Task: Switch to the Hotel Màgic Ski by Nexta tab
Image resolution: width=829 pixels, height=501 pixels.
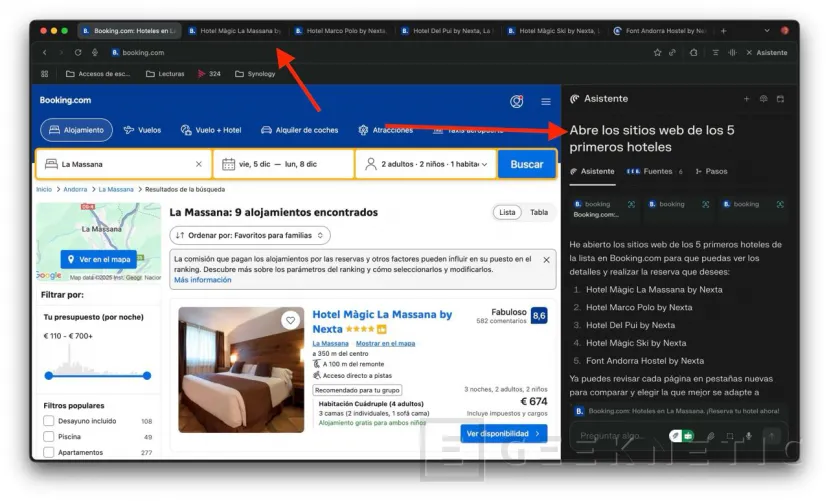Action: point(554,31)
